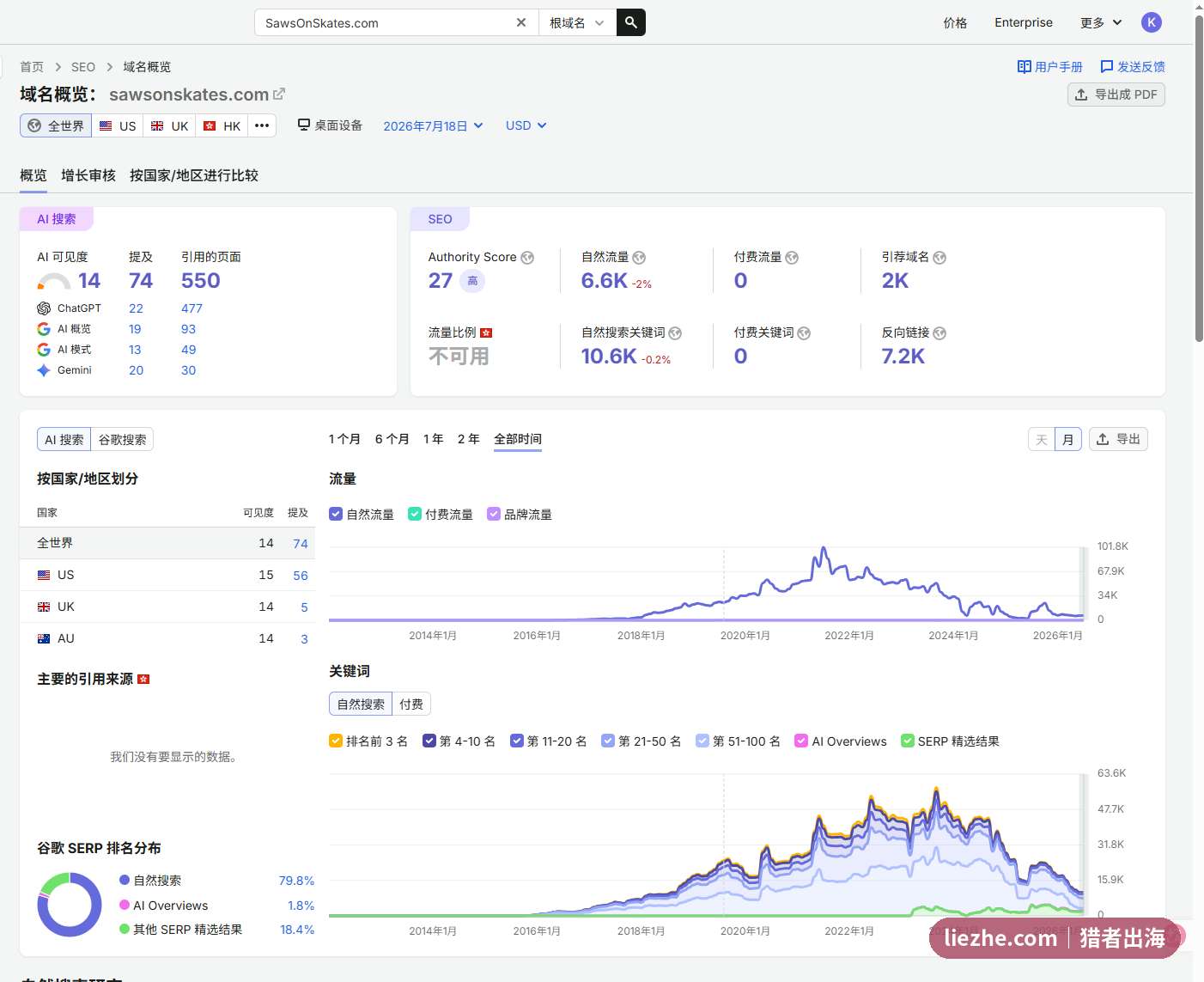Select the 谷歌搜索 tab
This screenshot has height=982, width=1204.
coord(122,439)
